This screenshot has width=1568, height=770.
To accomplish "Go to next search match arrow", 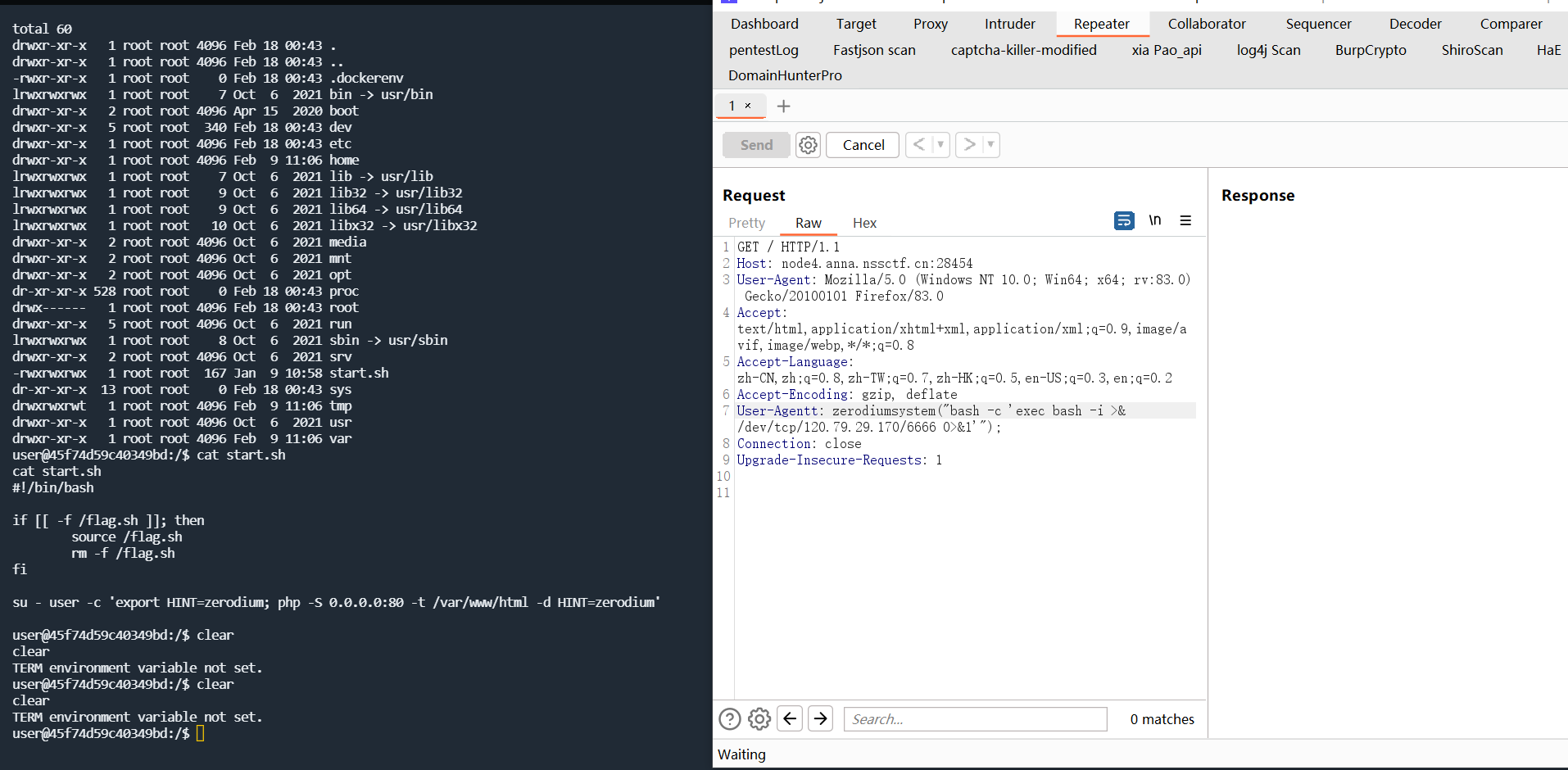I will click(x=820, y=718).
